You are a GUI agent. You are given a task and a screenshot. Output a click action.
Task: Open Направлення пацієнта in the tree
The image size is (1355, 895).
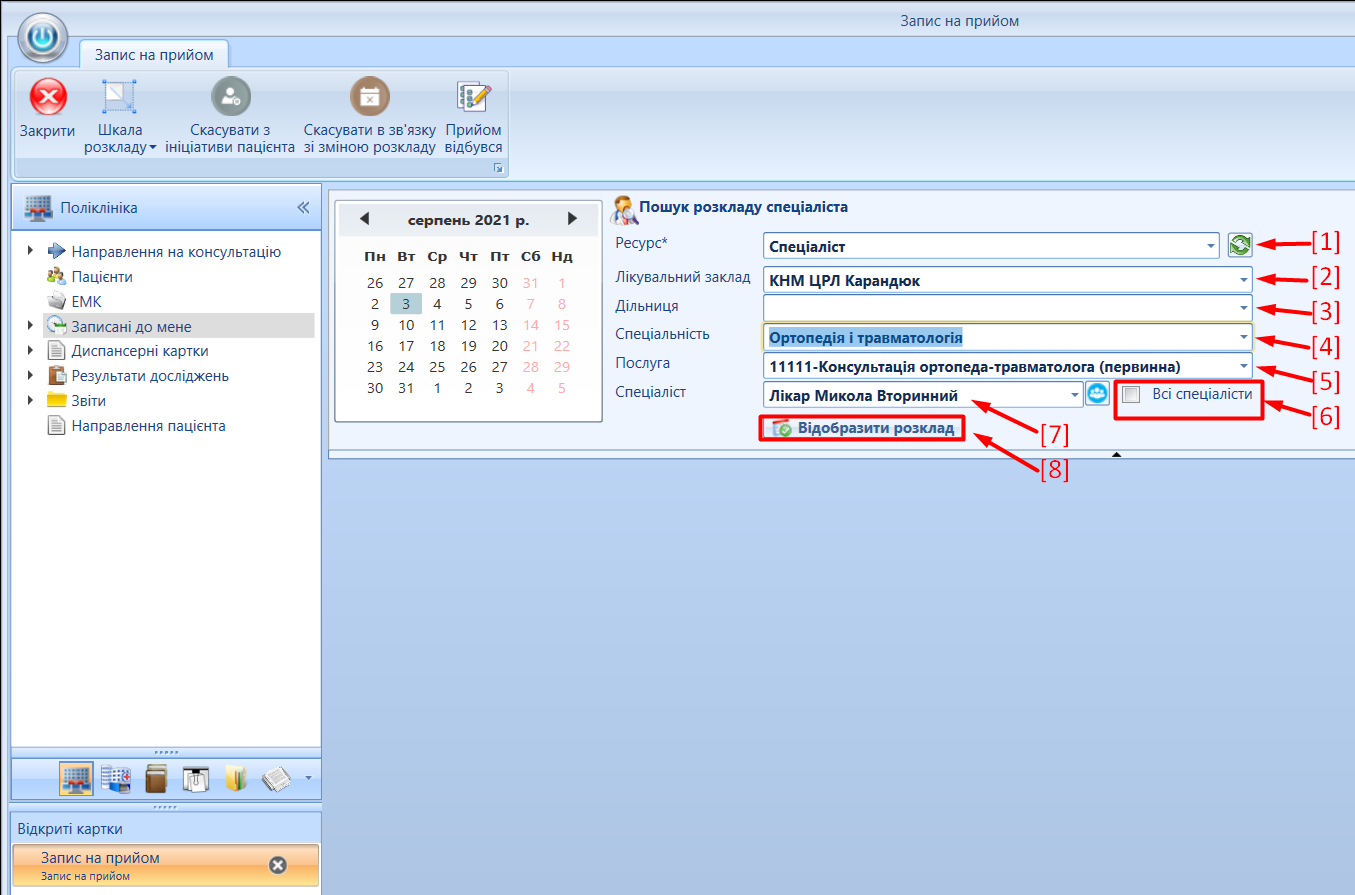(x=148, y=426)
